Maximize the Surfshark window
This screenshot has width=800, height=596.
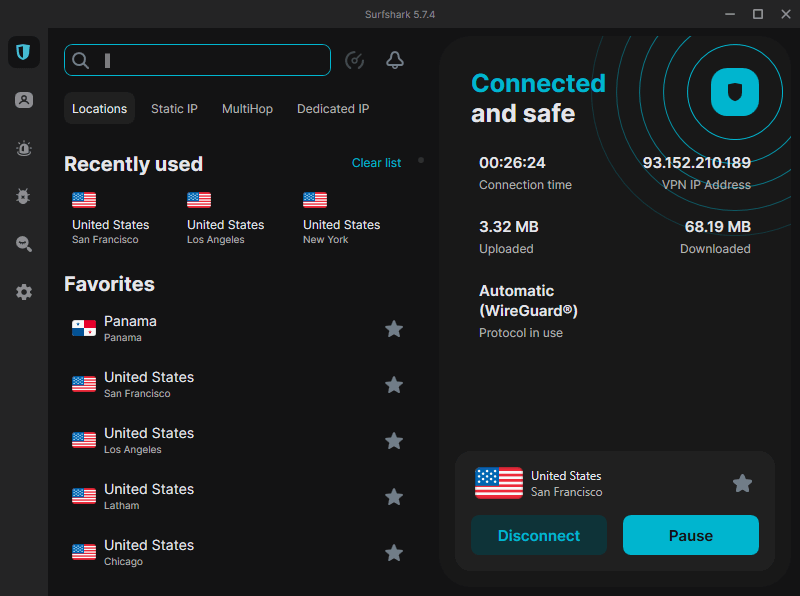coord(758,14)
